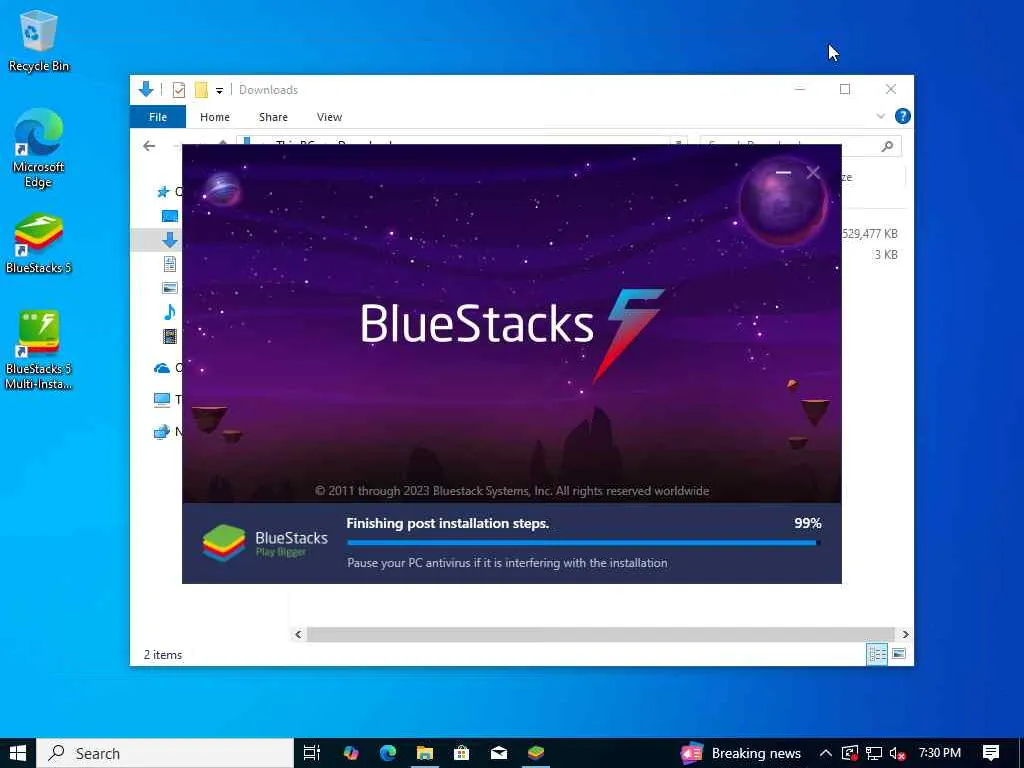Screen dimensions: 1024x768
Task: Select Pictures icon in navigation pane
Action: point(170,288)
